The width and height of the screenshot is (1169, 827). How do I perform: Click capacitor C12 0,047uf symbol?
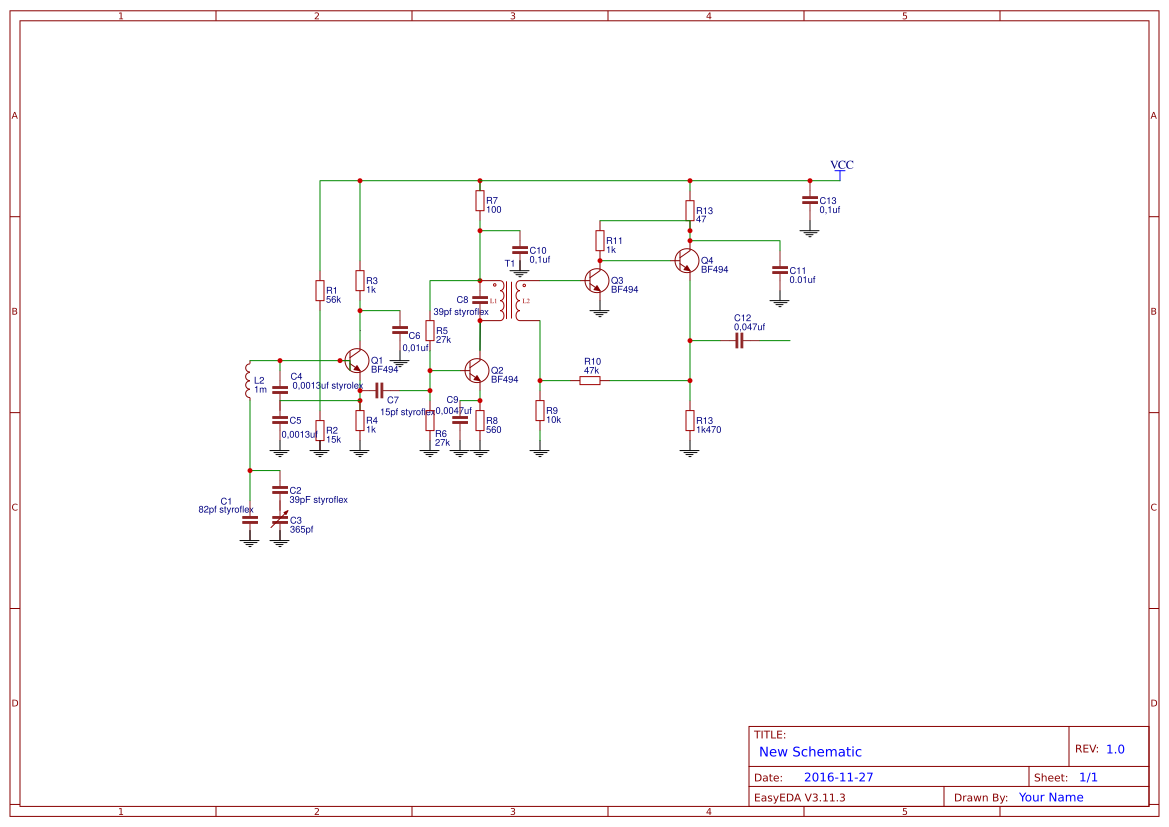[737, 339]
